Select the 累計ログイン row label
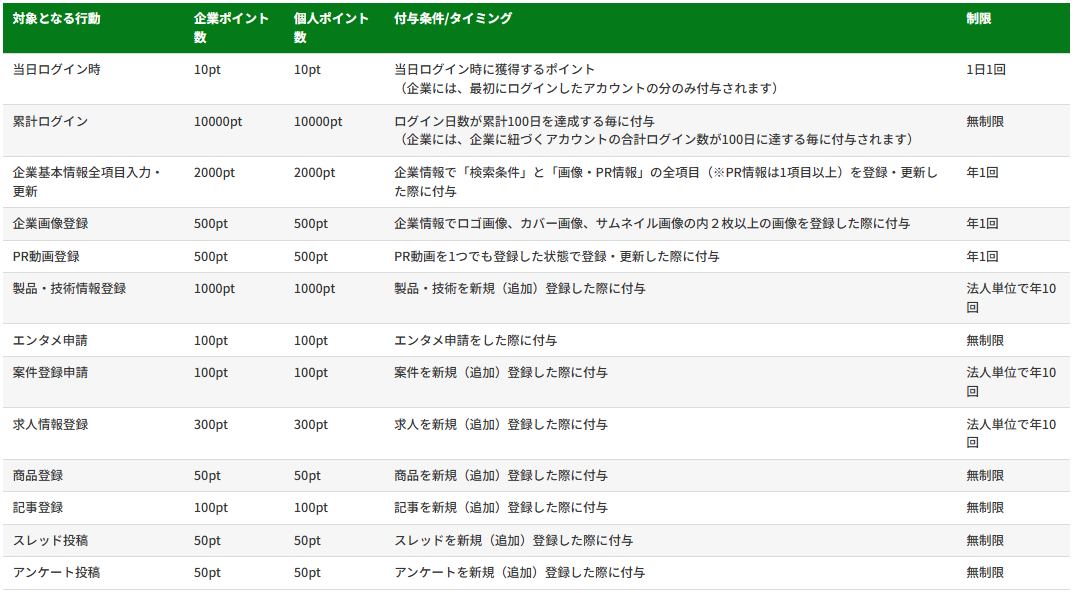 pyautogui.click(x=50, y=122)
